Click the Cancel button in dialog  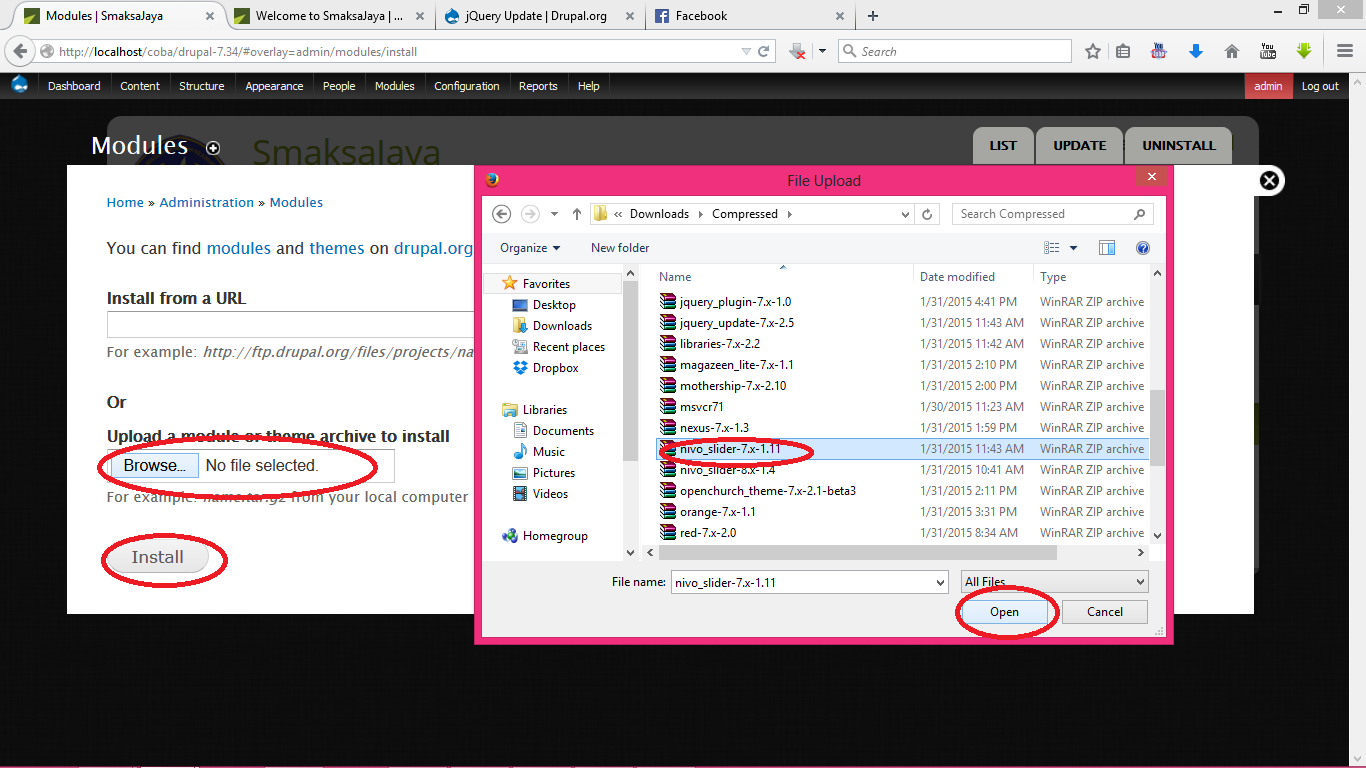1104,612
